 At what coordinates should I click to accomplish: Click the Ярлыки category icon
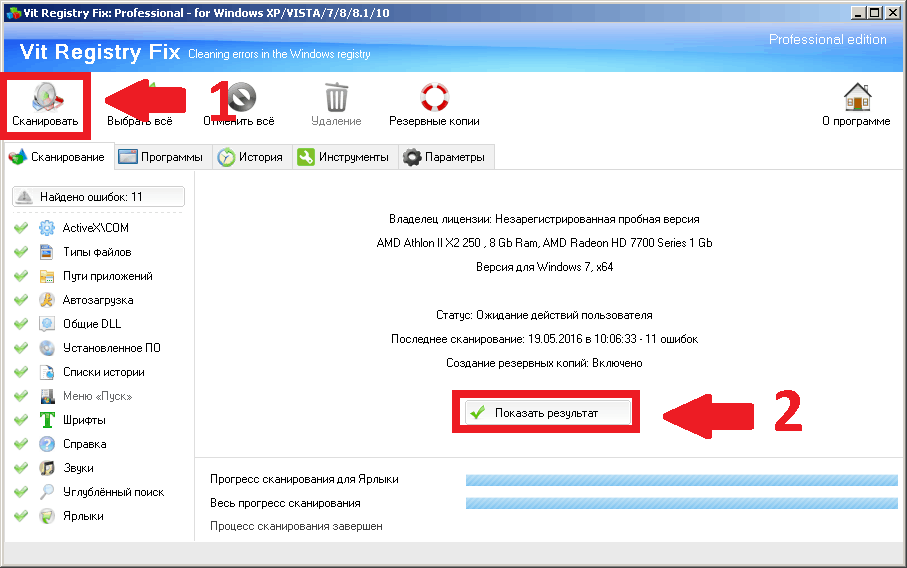pyautogui.click(x=47, y=516)
